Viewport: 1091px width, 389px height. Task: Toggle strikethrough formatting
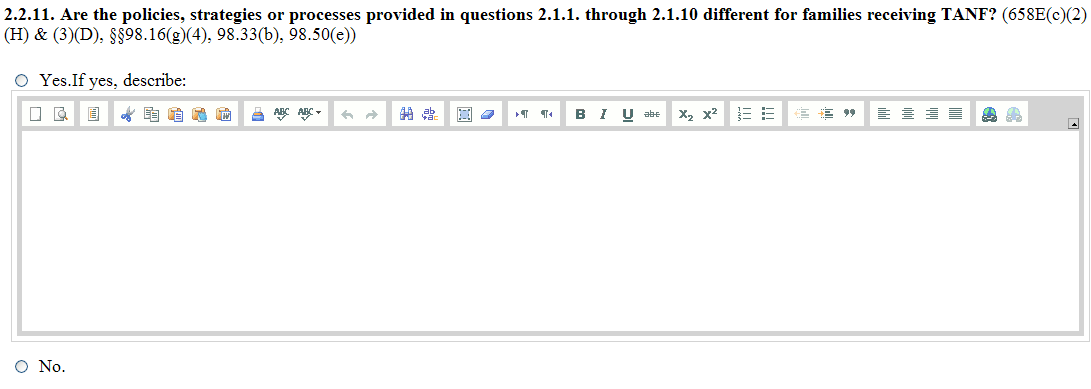[652, 114]
